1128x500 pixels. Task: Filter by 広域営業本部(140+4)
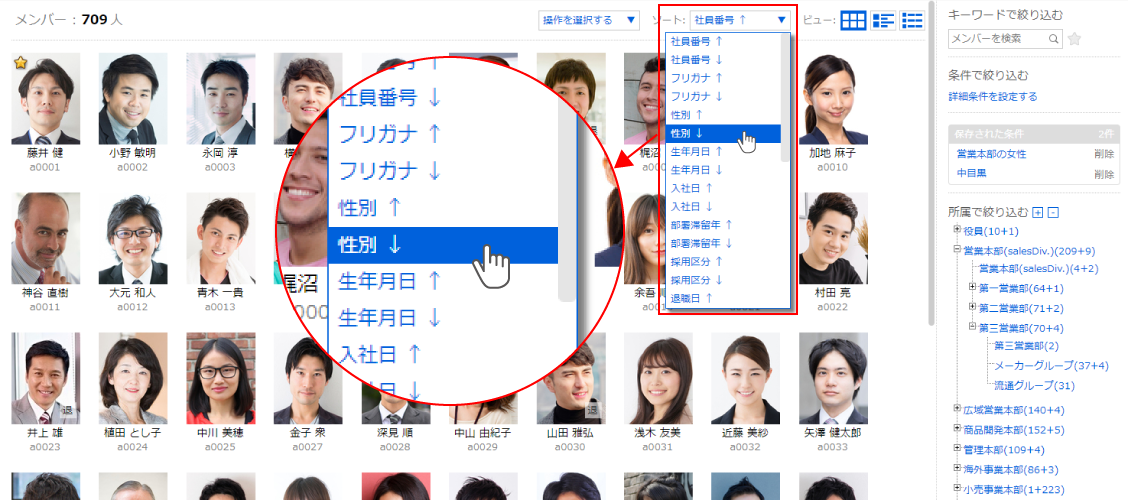[x=1014, y=410]
